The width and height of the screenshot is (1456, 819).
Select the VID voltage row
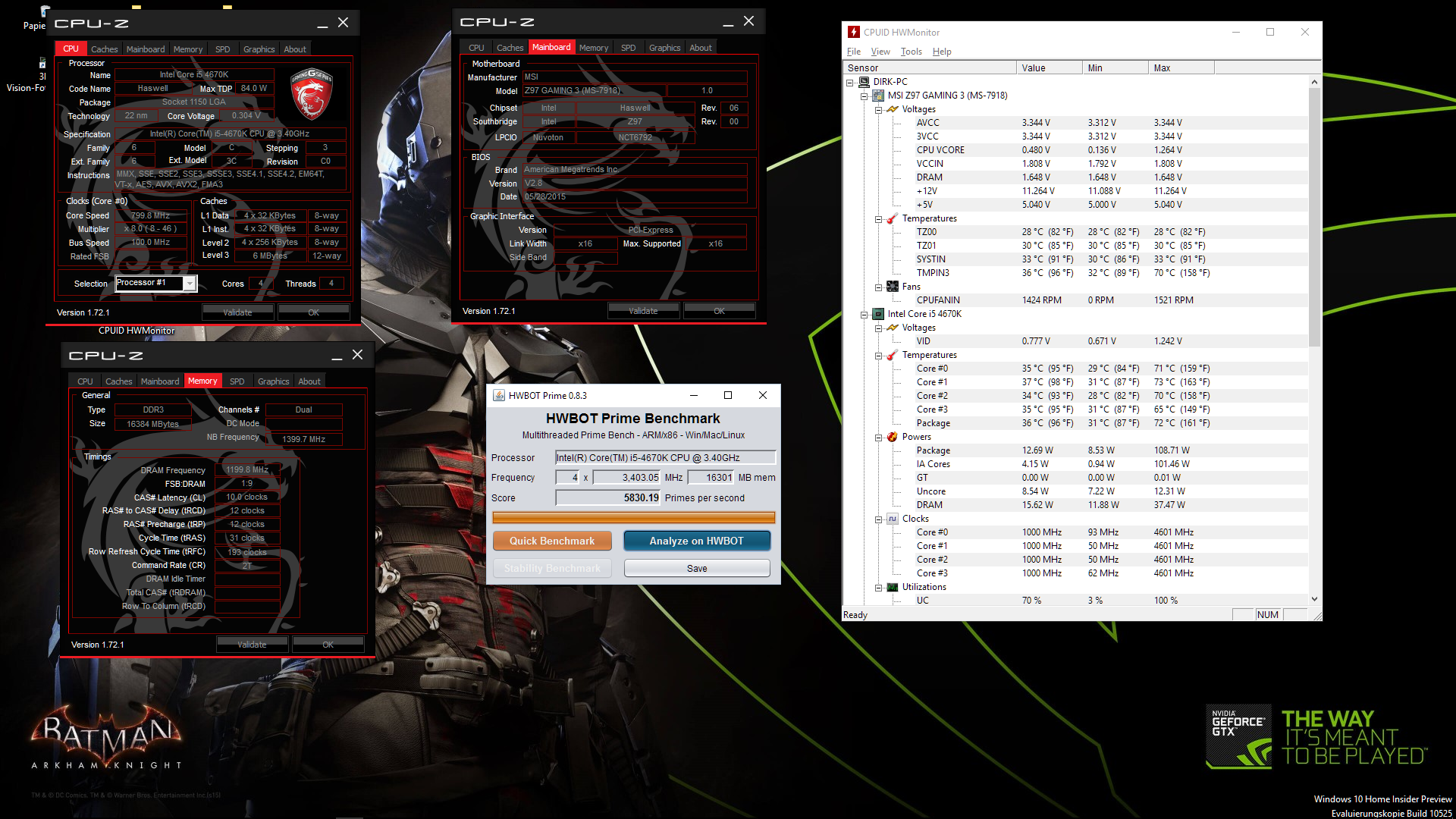coord(1077,341)
